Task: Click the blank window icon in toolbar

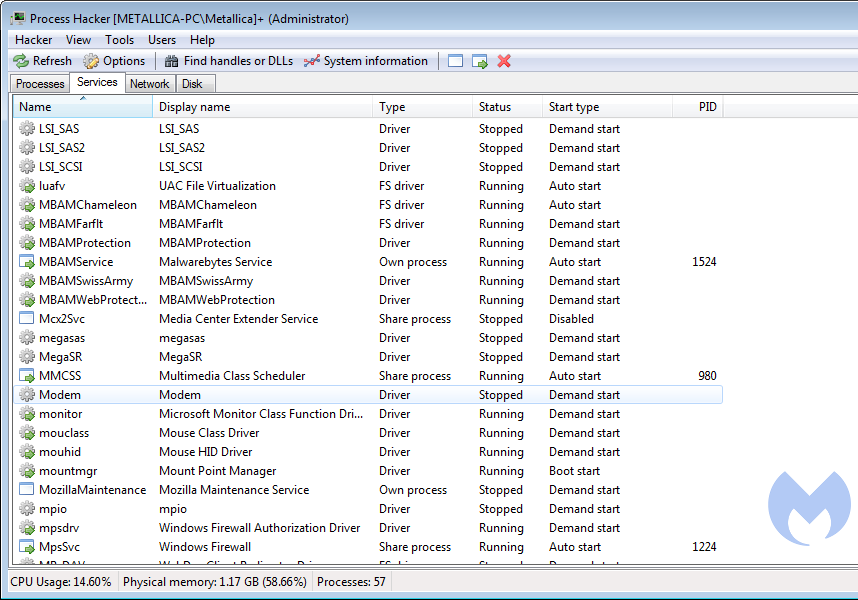Action: tap(455, 61)
